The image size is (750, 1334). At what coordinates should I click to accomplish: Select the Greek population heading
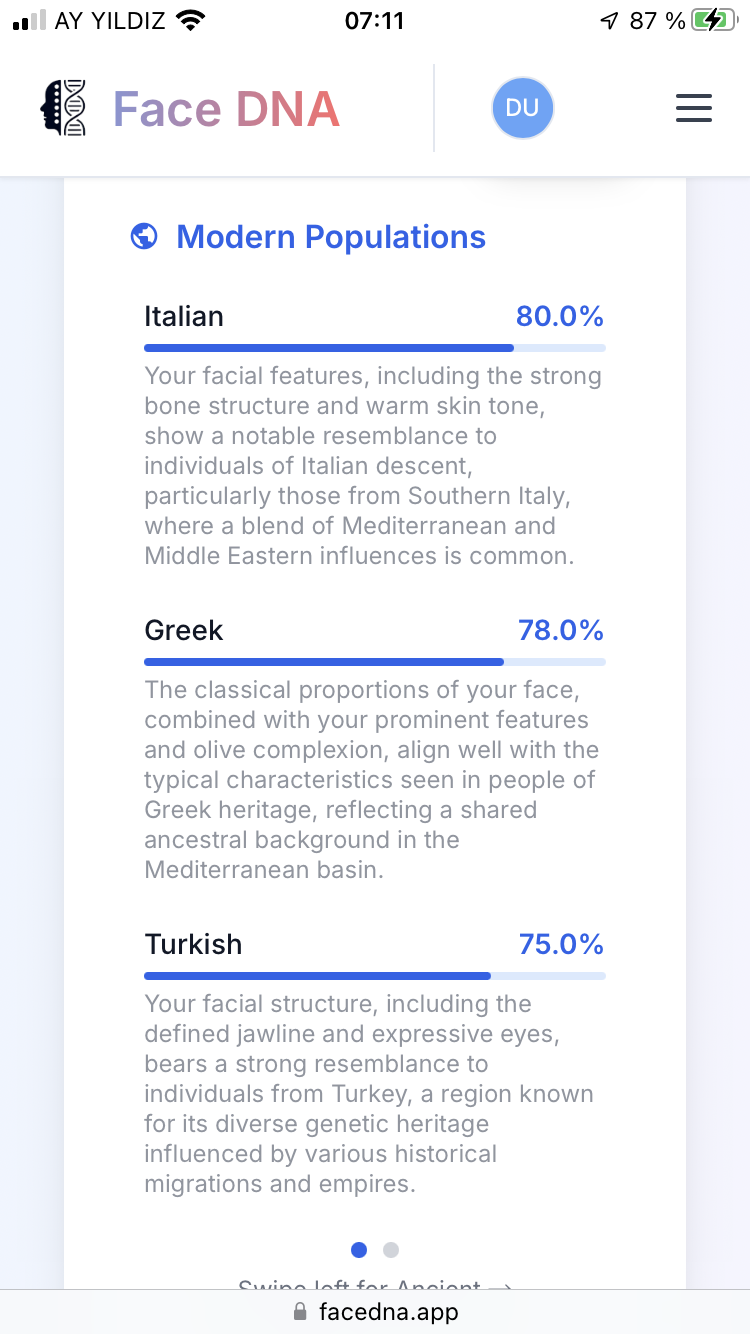click(184, 630)
